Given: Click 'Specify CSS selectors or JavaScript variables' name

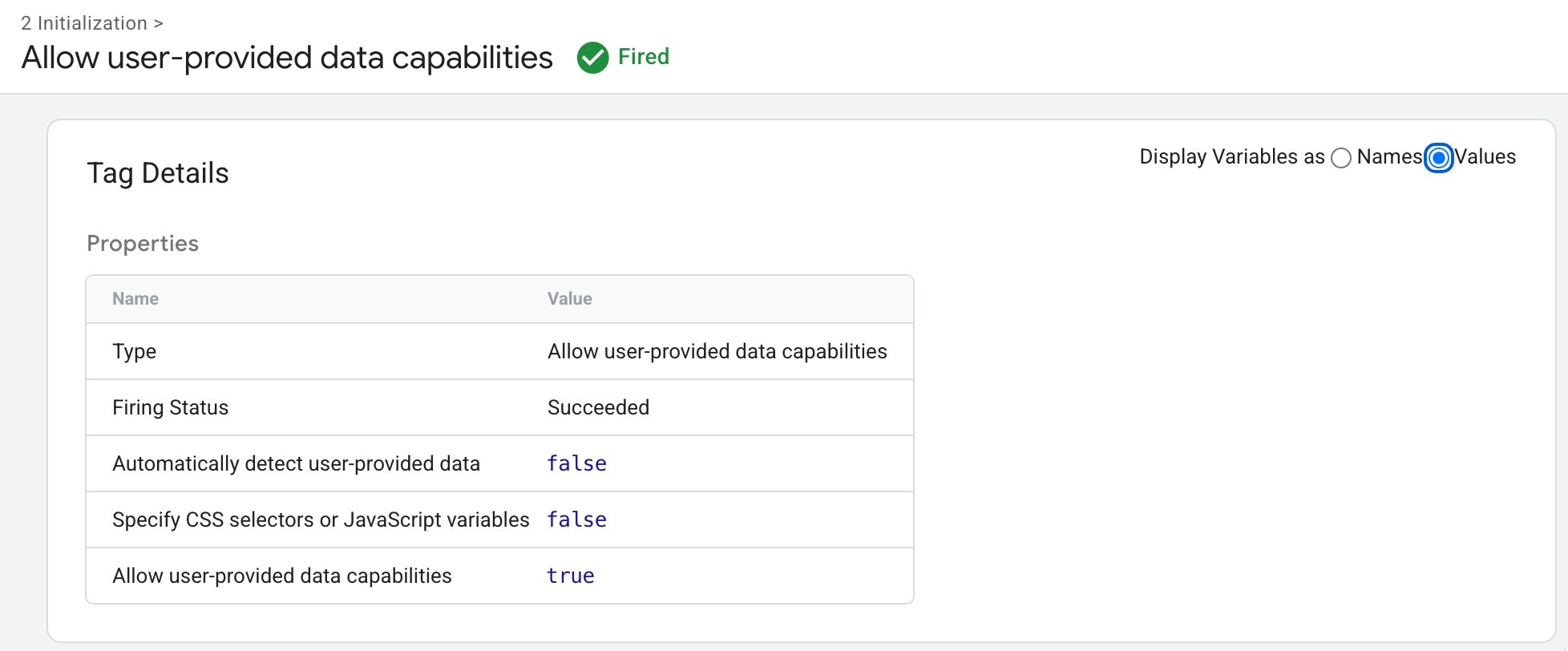Looking at the screenshot, I should point(321,520).
